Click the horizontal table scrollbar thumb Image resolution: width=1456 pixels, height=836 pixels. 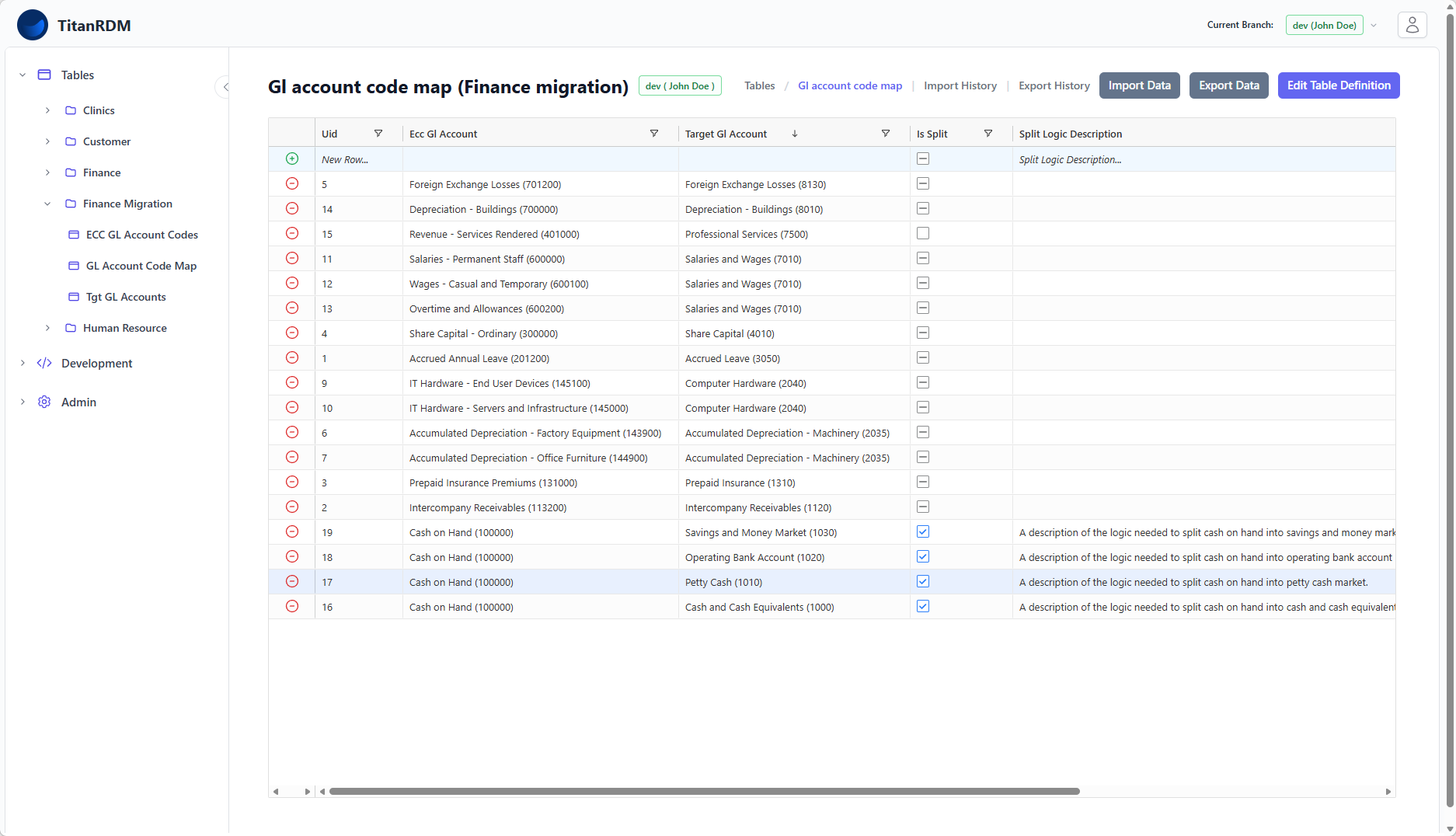(704, 791)
